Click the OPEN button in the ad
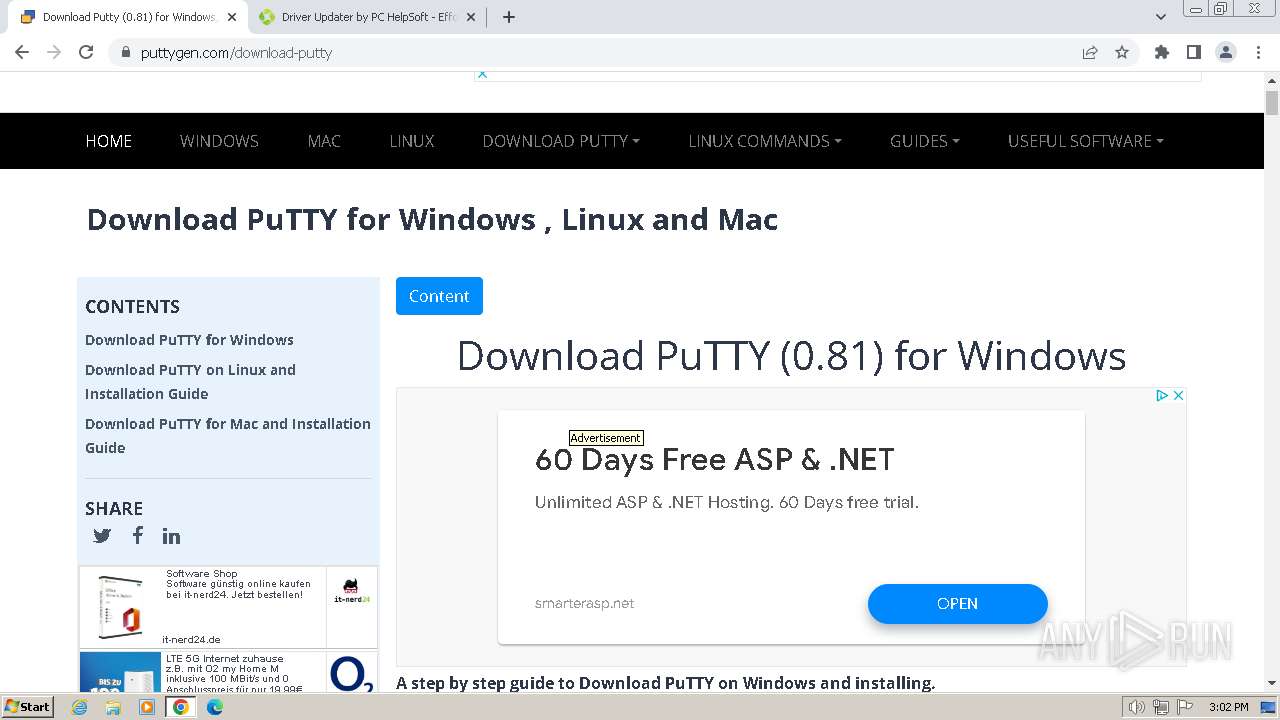The image size is (1280, 720). coord(957,603)
